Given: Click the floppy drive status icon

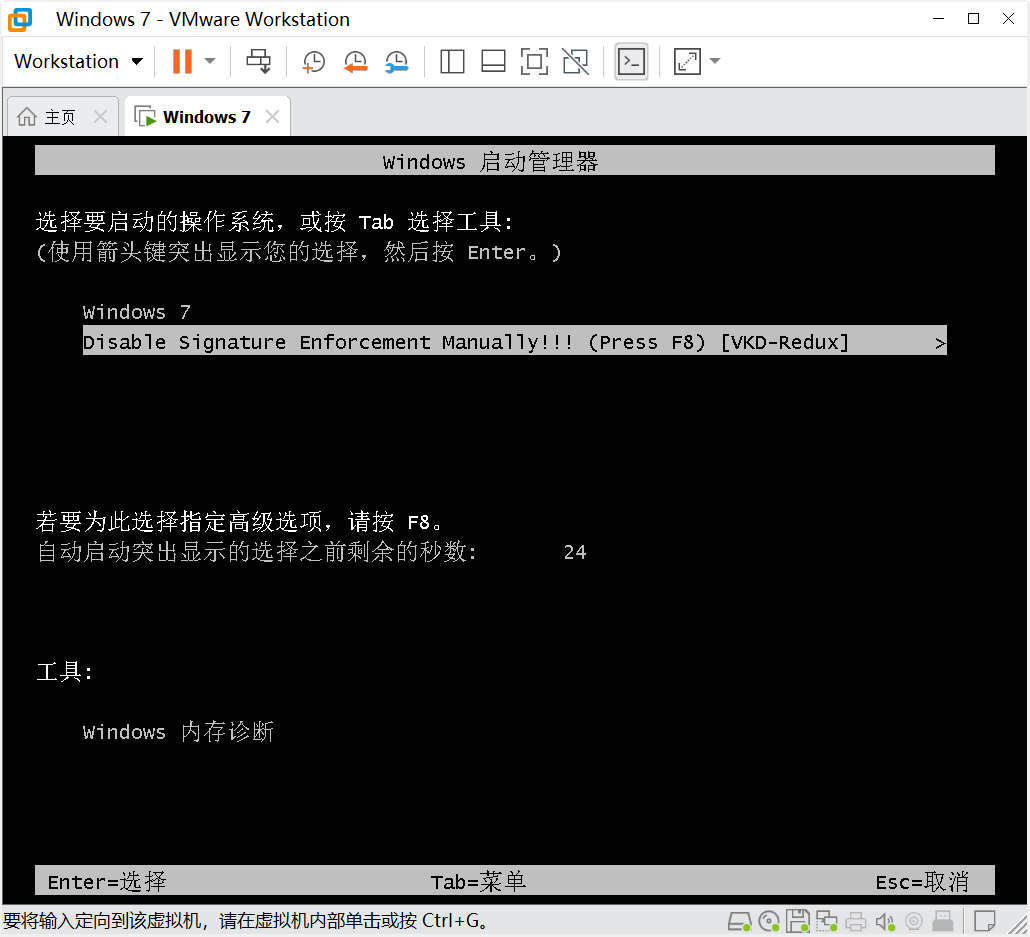Looking at the screenshot, I should (797, 921).
